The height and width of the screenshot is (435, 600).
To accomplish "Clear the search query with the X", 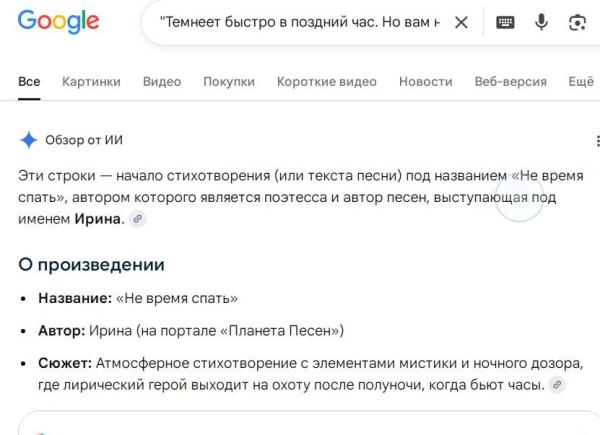I will pos(461,23).
